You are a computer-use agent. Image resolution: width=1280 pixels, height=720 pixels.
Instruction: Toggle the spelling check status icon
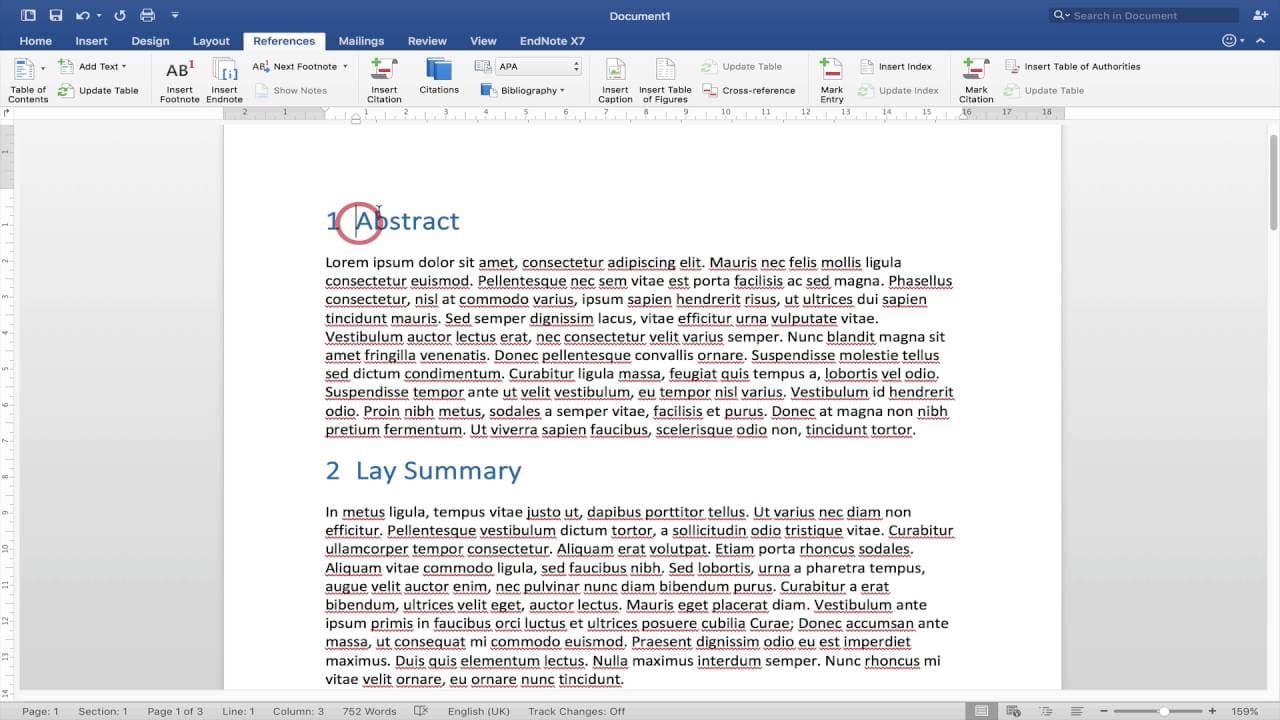(x=421, y=711)
